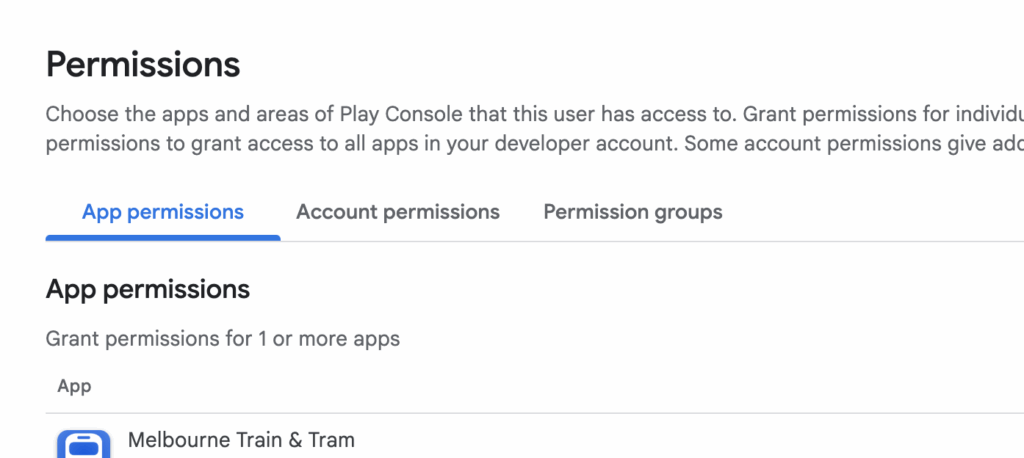
Task: Click the 'Grant permissions for 1 or more apps' text
Action: click(x=223, y=339)
